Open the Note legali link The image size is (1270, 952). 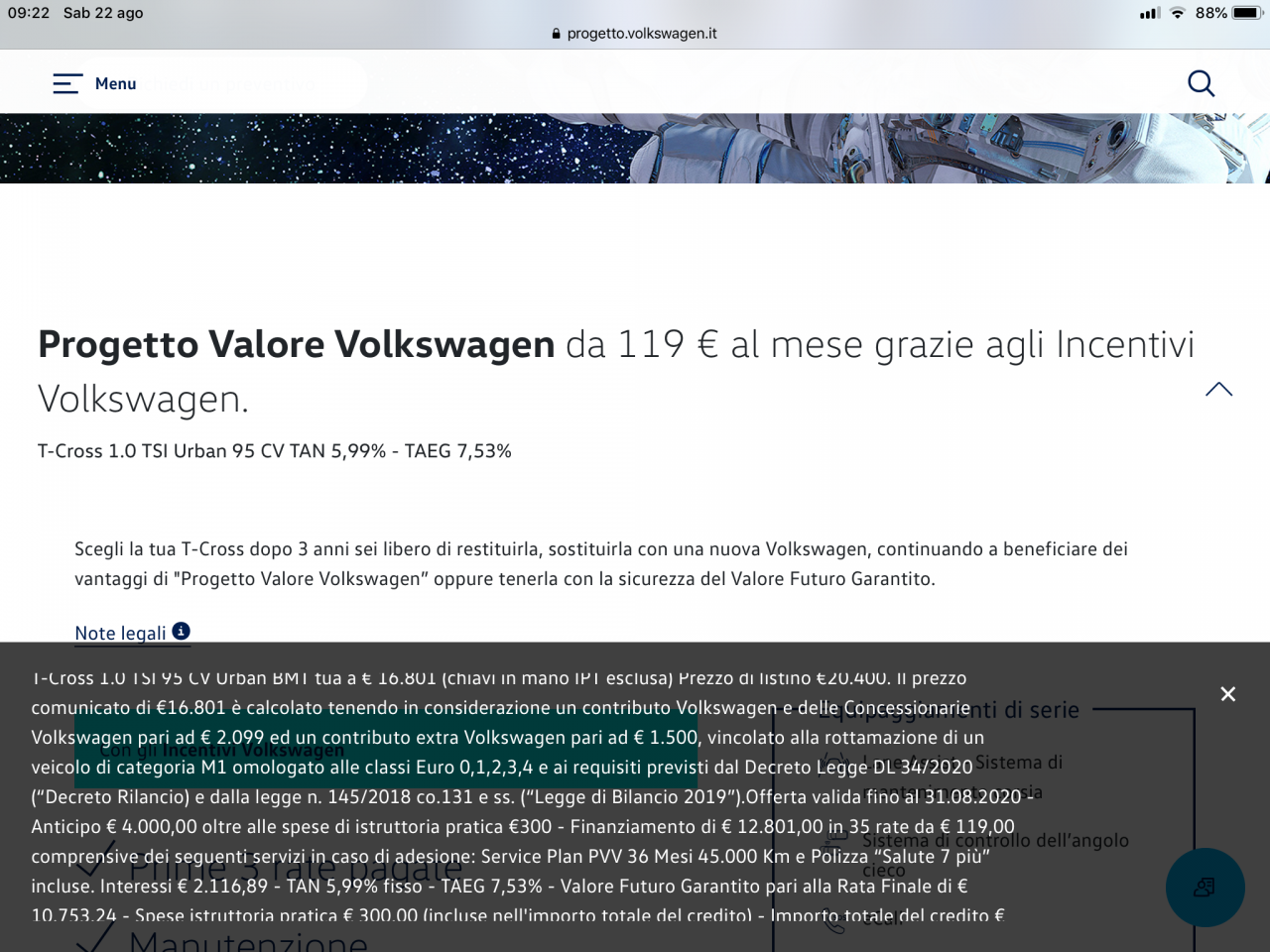pyautogui.click(x=120, y=633)
